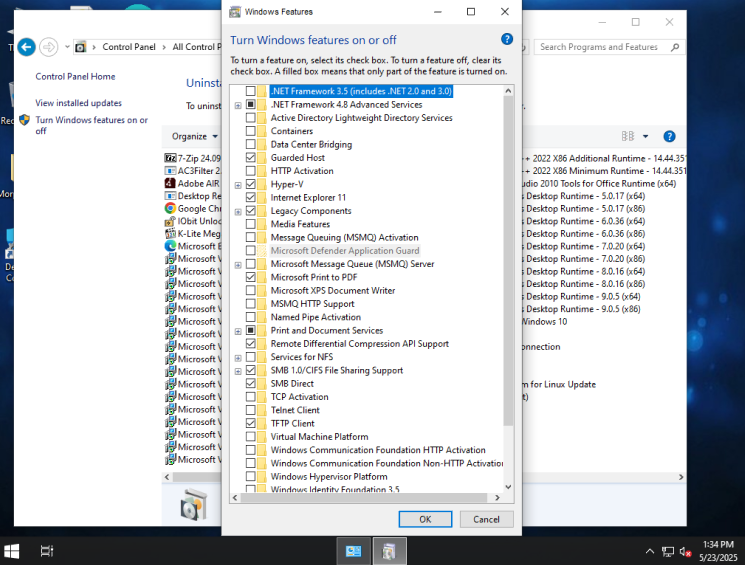
Task: Click the Control Panel taskbar icon
Action: pos(353,551)
